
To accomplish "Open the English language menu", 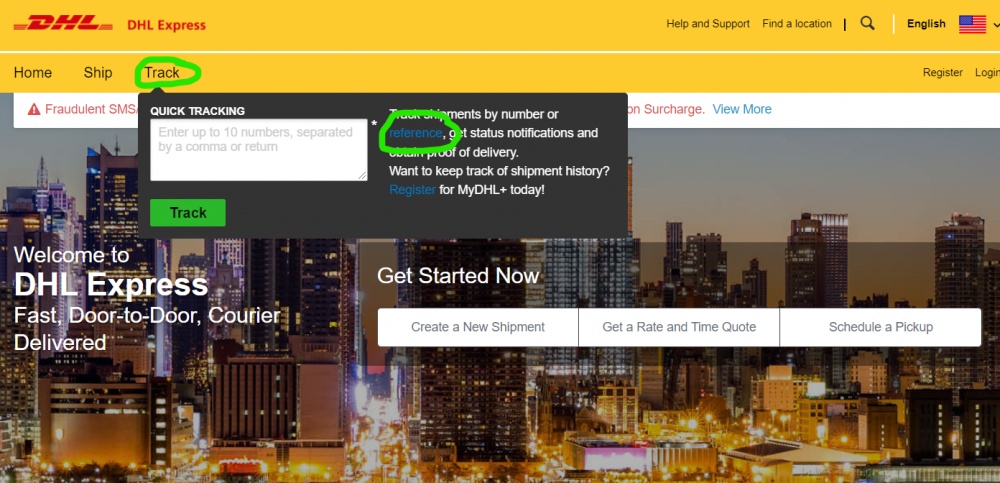I will [x=926, y=24].
